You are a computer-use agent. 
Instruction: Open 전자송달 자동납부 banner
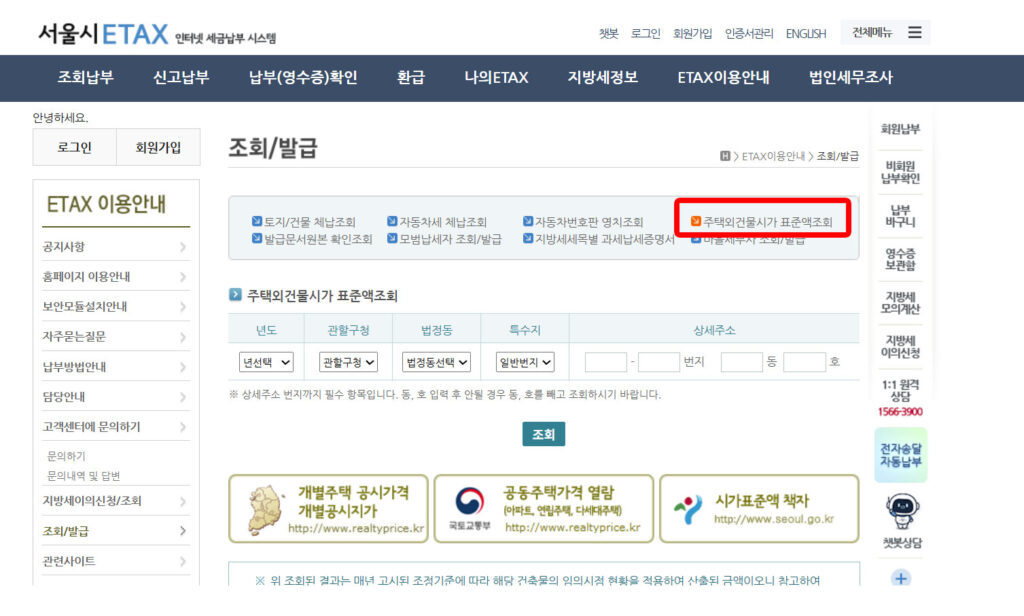(901, 455)
